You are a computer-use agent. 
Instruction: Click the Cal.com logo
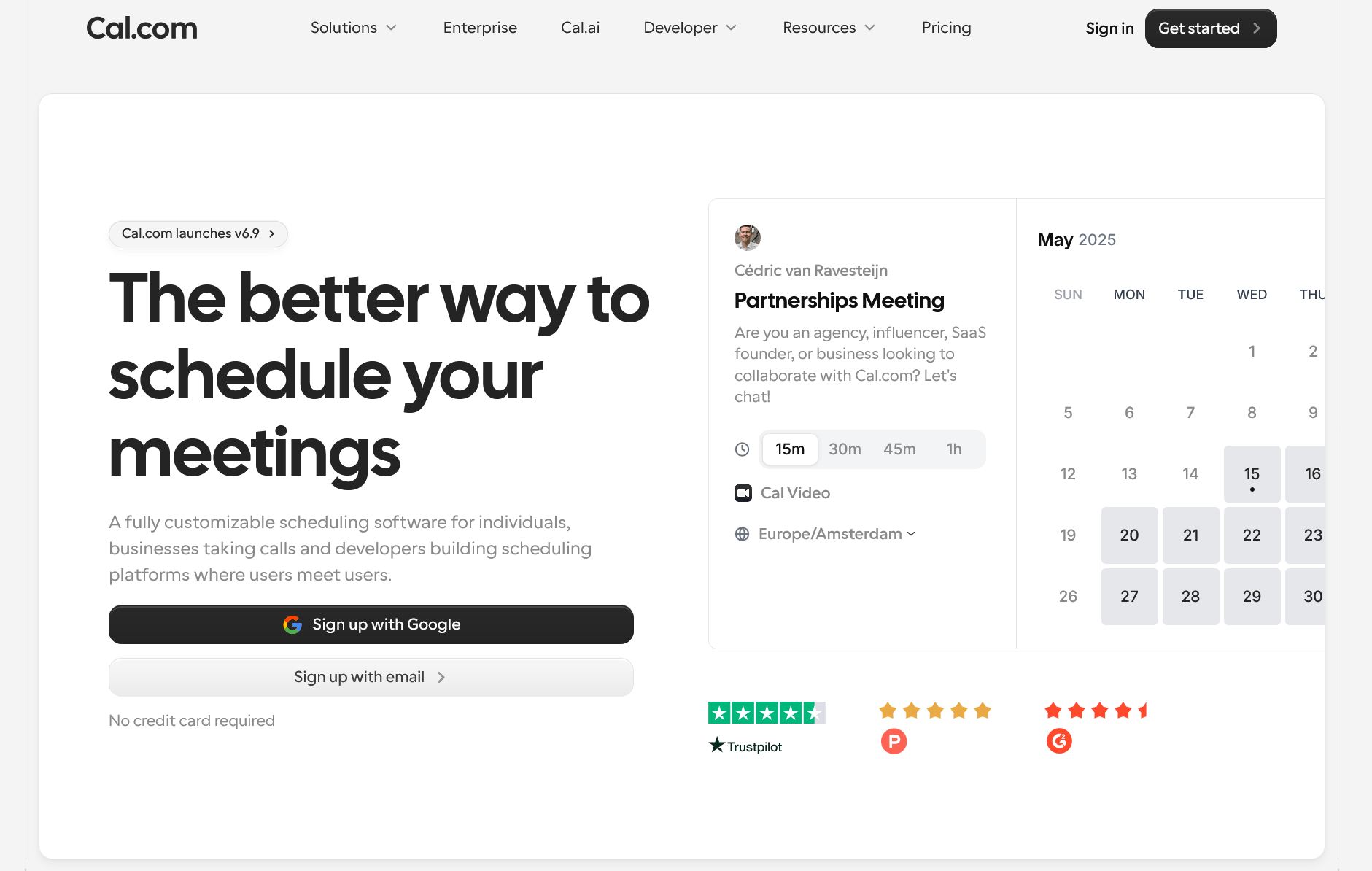142,28
